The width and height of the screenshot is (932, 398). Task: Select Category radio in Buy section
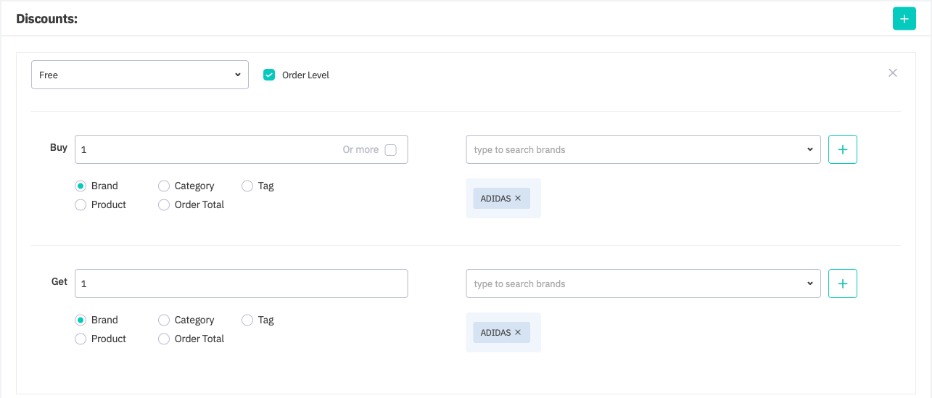coord(164,186)
